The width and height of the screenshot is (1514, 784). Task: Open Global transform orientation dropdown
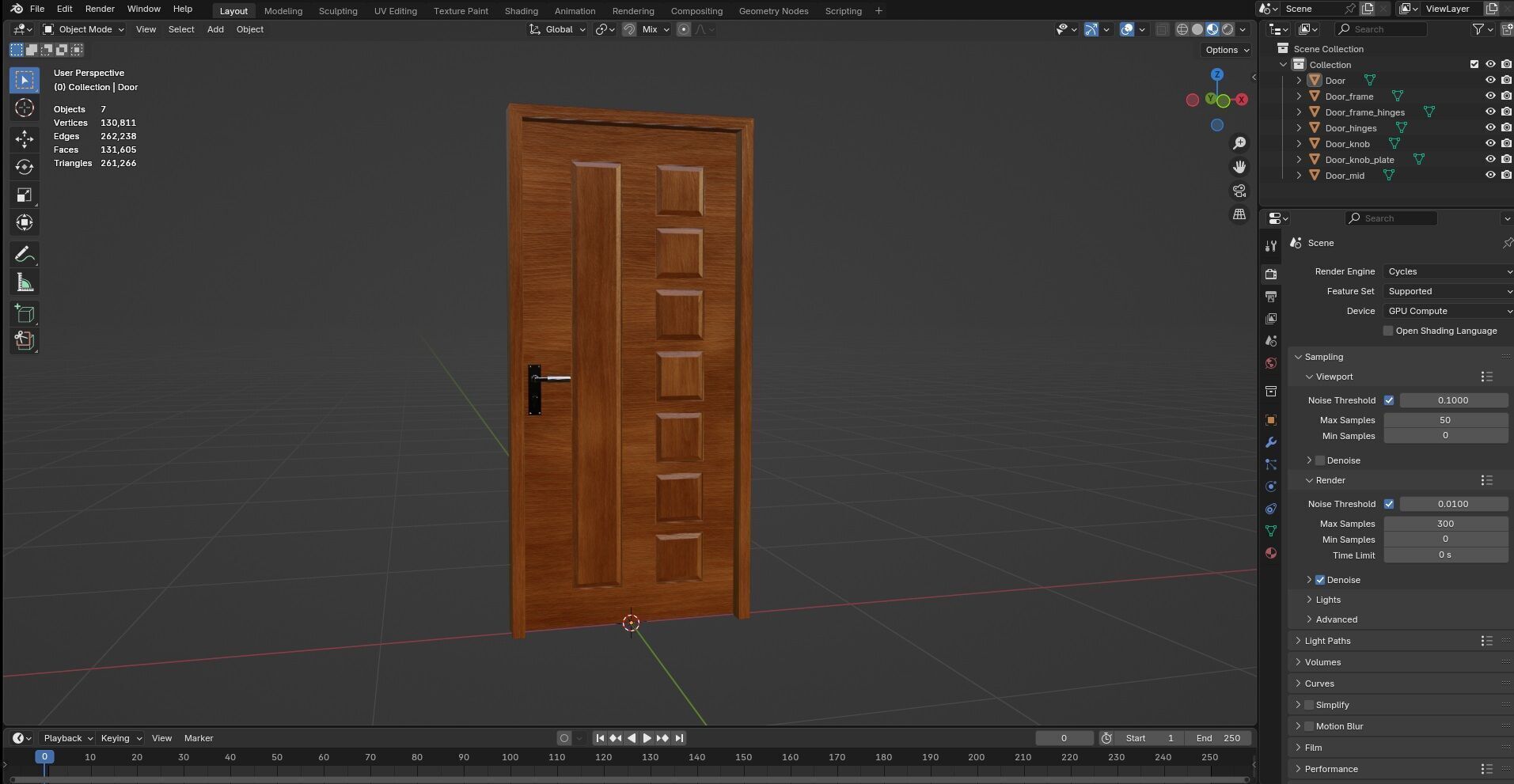pyautogui.click(x=557, y=29)
